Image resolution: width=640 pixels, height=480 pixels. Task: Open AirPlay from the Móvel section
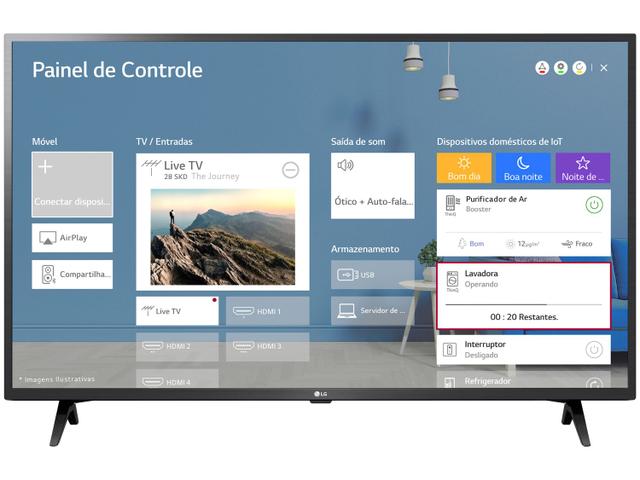coord(72,238)
